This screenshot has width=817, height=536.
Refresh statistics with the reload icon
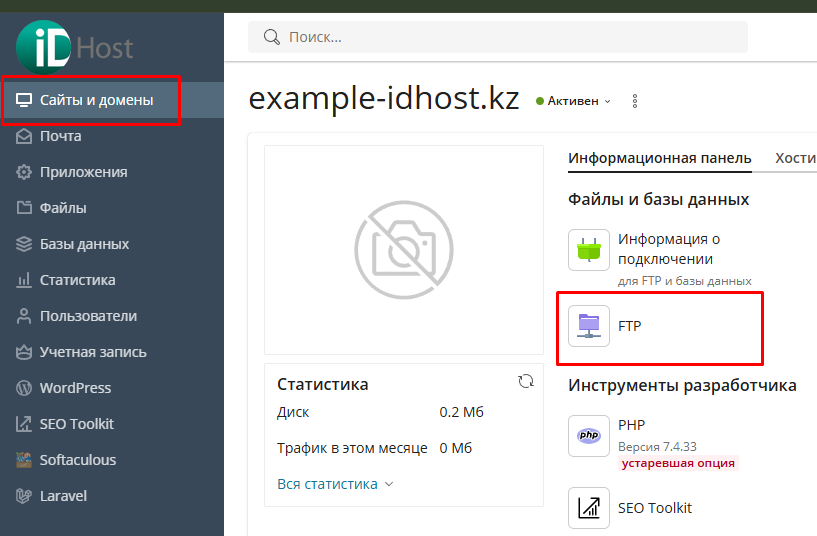(526, 381)
